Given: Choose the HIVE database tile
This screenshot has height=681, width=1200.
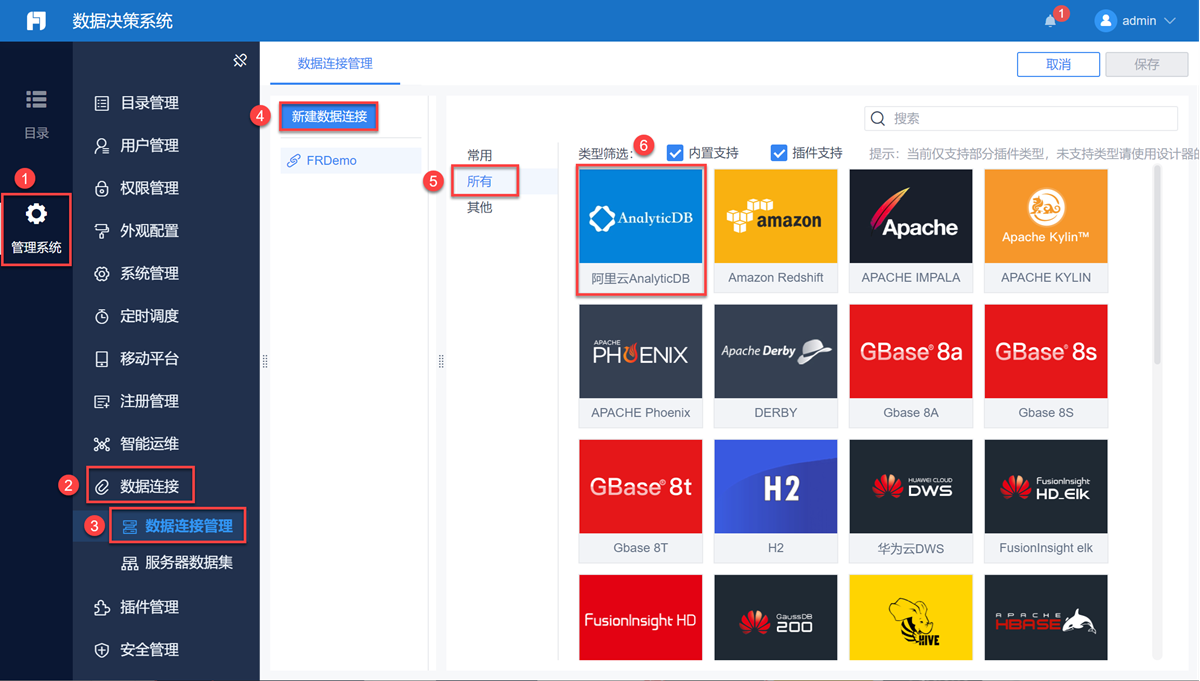Looking at the screenshot, I should point(911,618).
